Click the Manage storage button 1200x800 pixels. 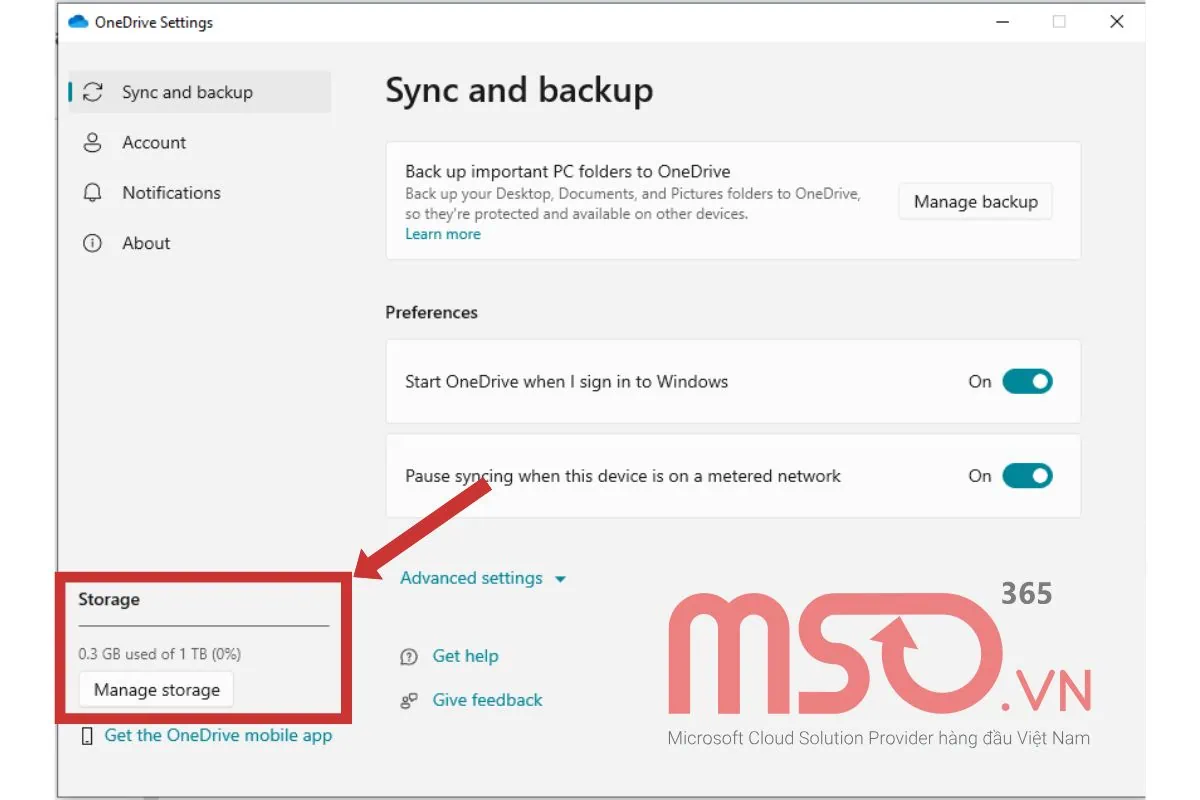156,690
